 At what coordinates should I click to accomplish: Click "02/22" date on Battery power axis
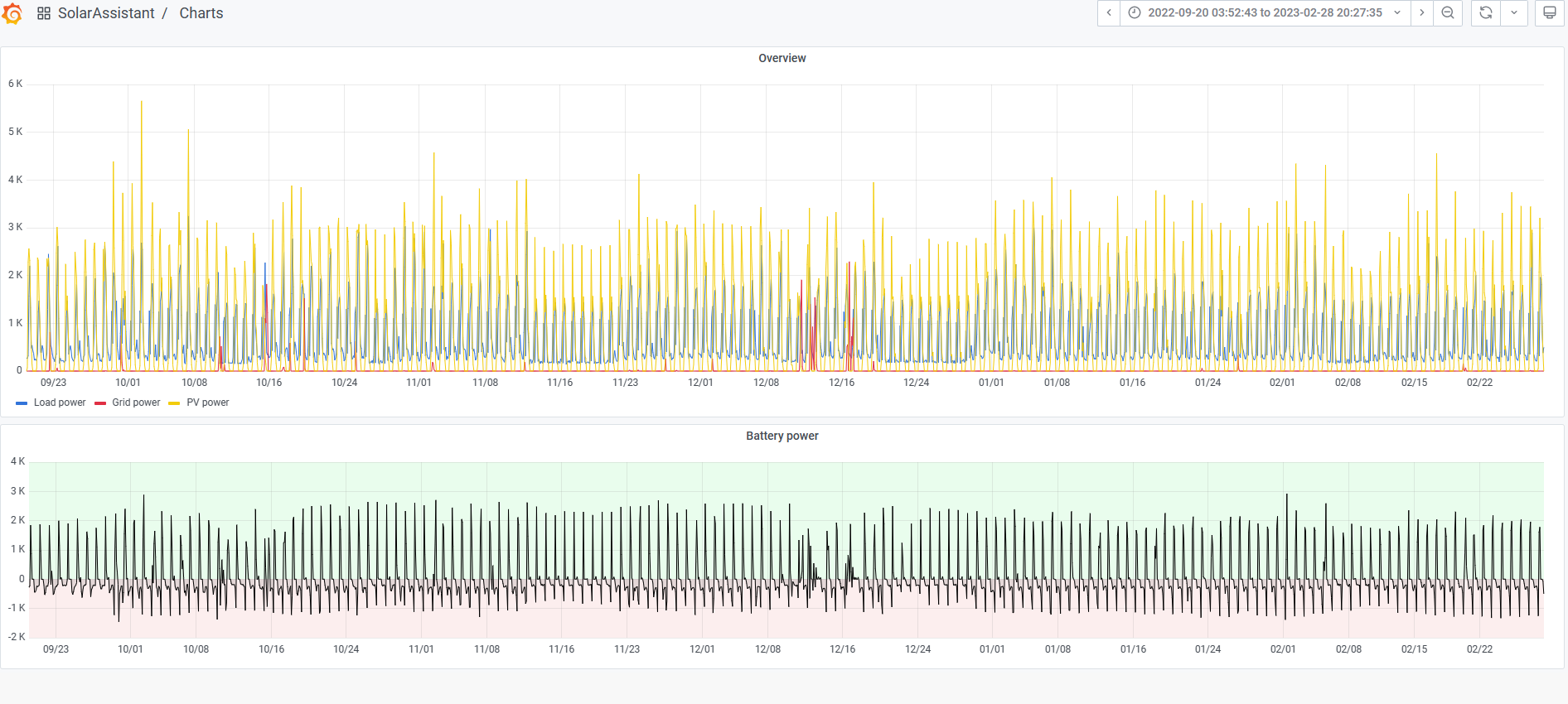pos(1480,649)
